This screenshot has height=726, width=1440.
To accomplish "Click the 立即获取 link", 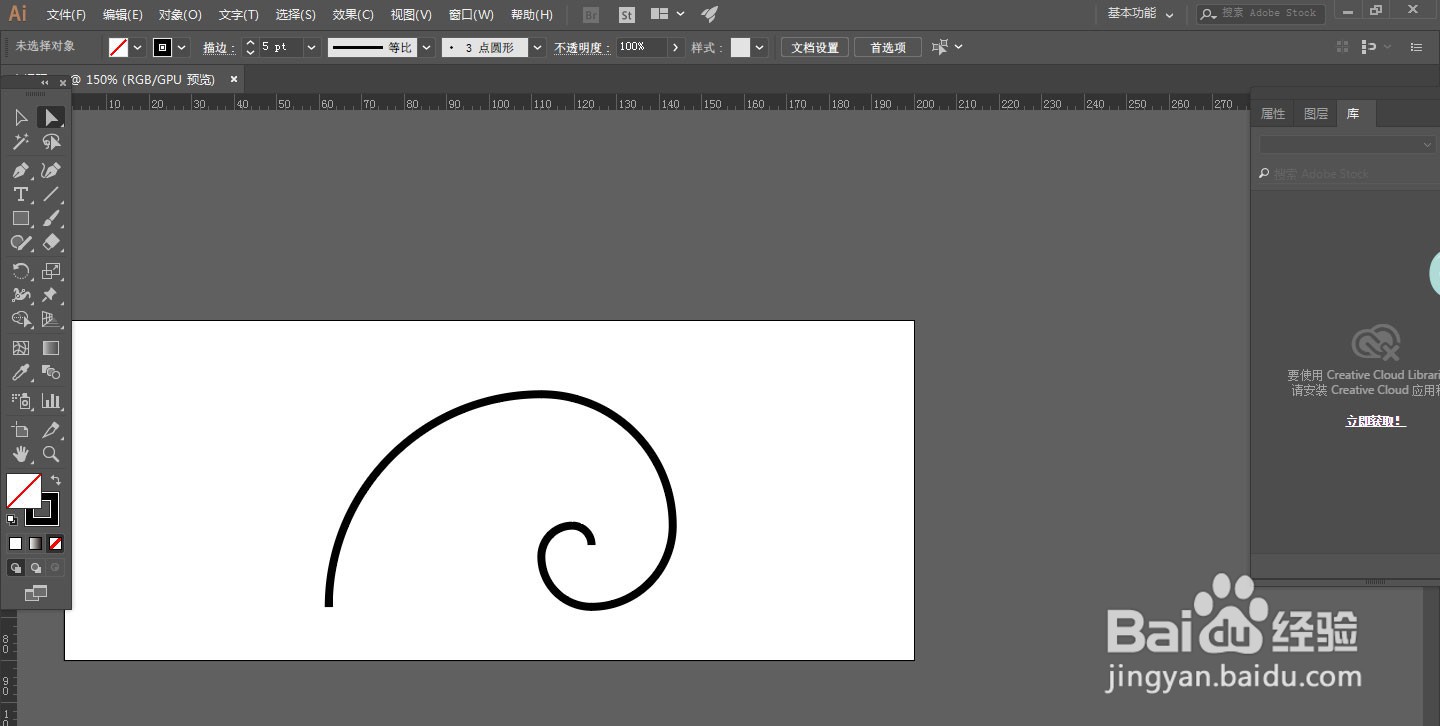I will tap(1375, 421).
